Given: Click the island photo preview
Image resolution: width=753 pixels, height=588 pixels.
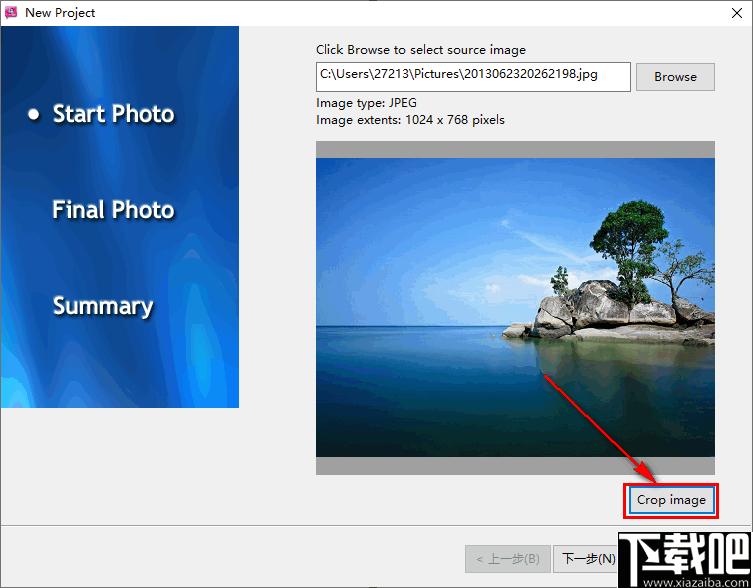Looking at the screenshot, I should [515, 307].
